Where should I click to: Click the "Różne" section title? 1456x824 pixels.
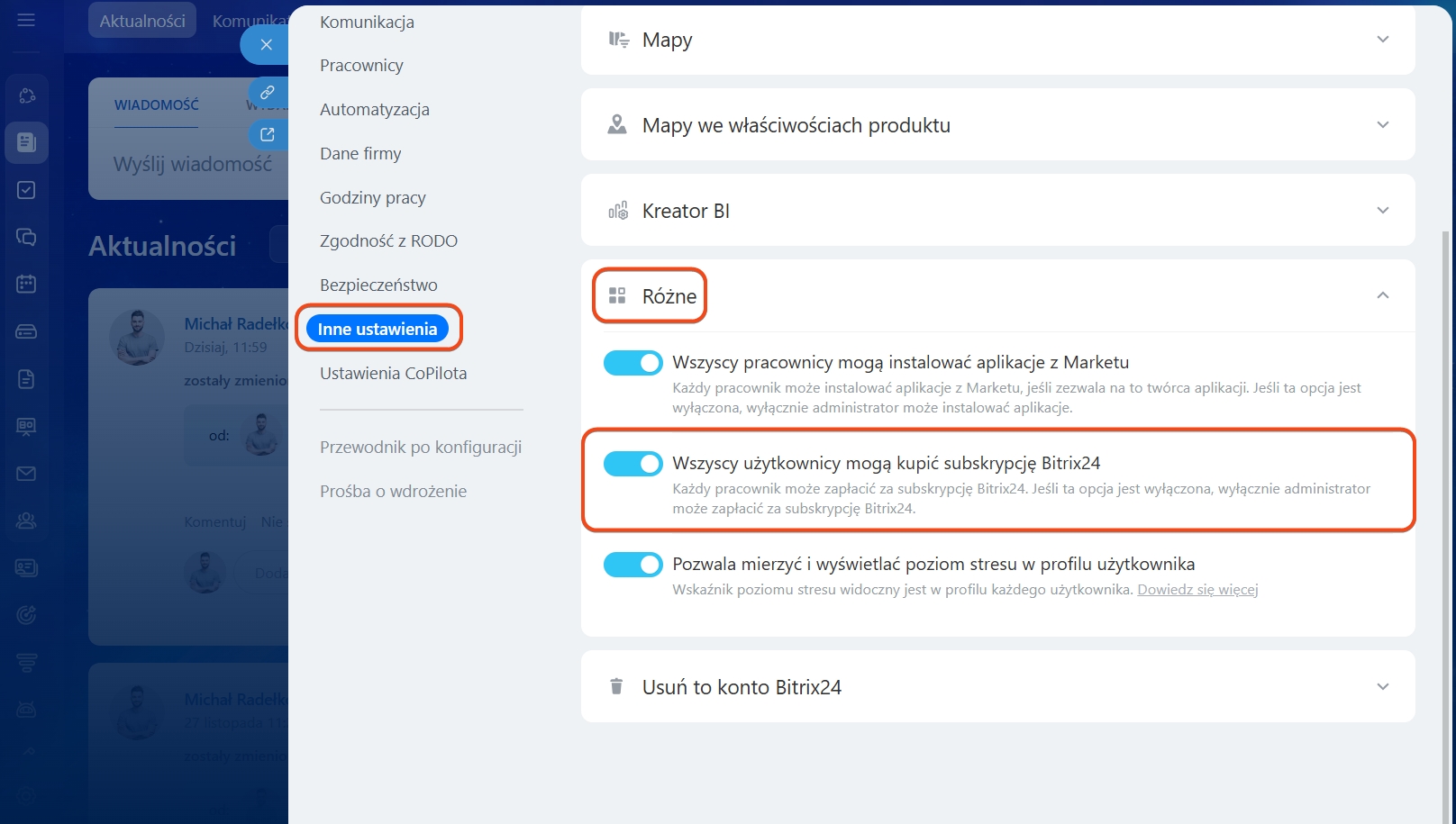pyautogui.click(x=669, y=296)
